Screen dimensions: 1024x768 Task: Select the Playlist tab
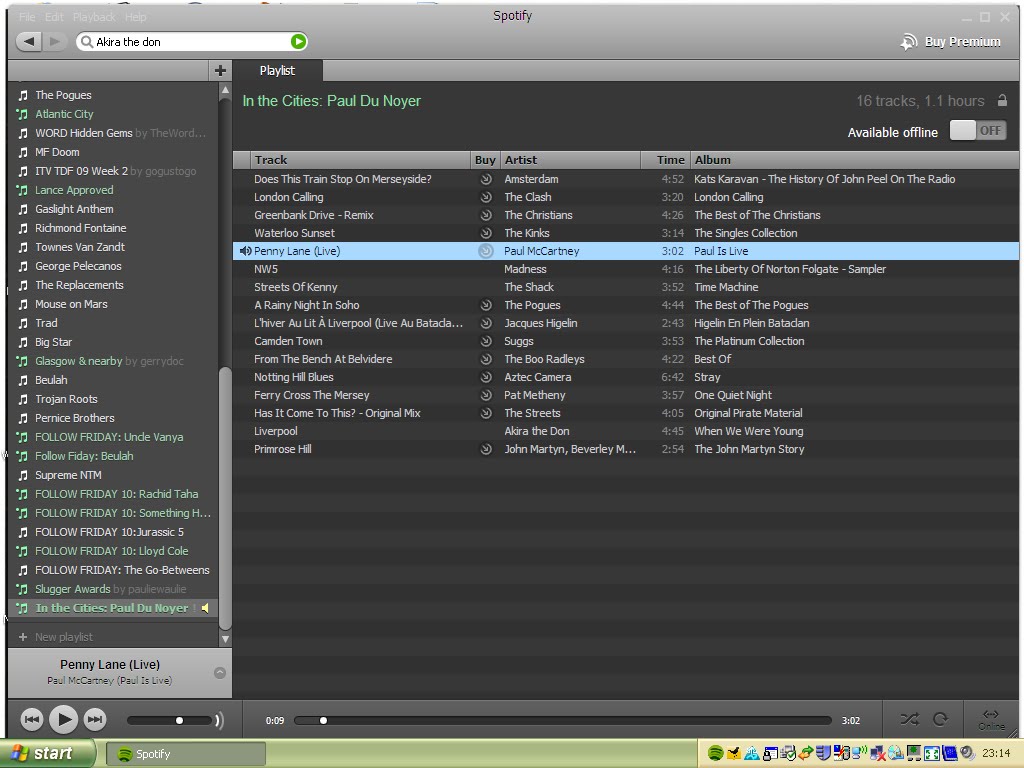[277, 71]
